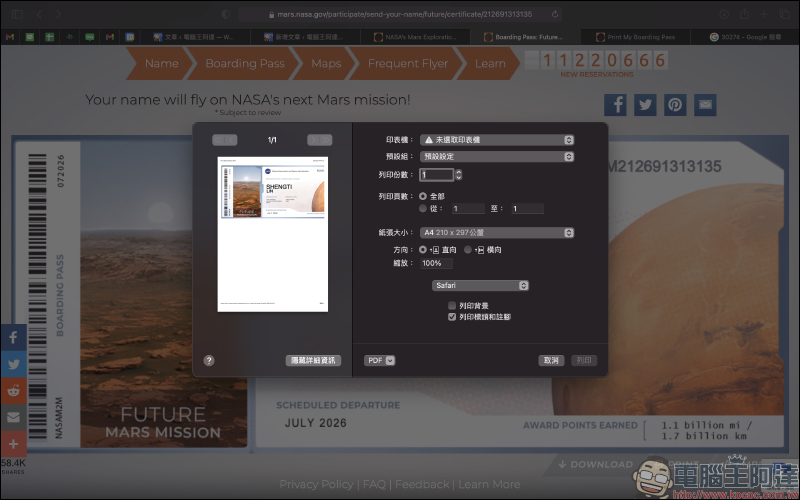Open the Frequent Flyer navigation step

coord(408,63)
